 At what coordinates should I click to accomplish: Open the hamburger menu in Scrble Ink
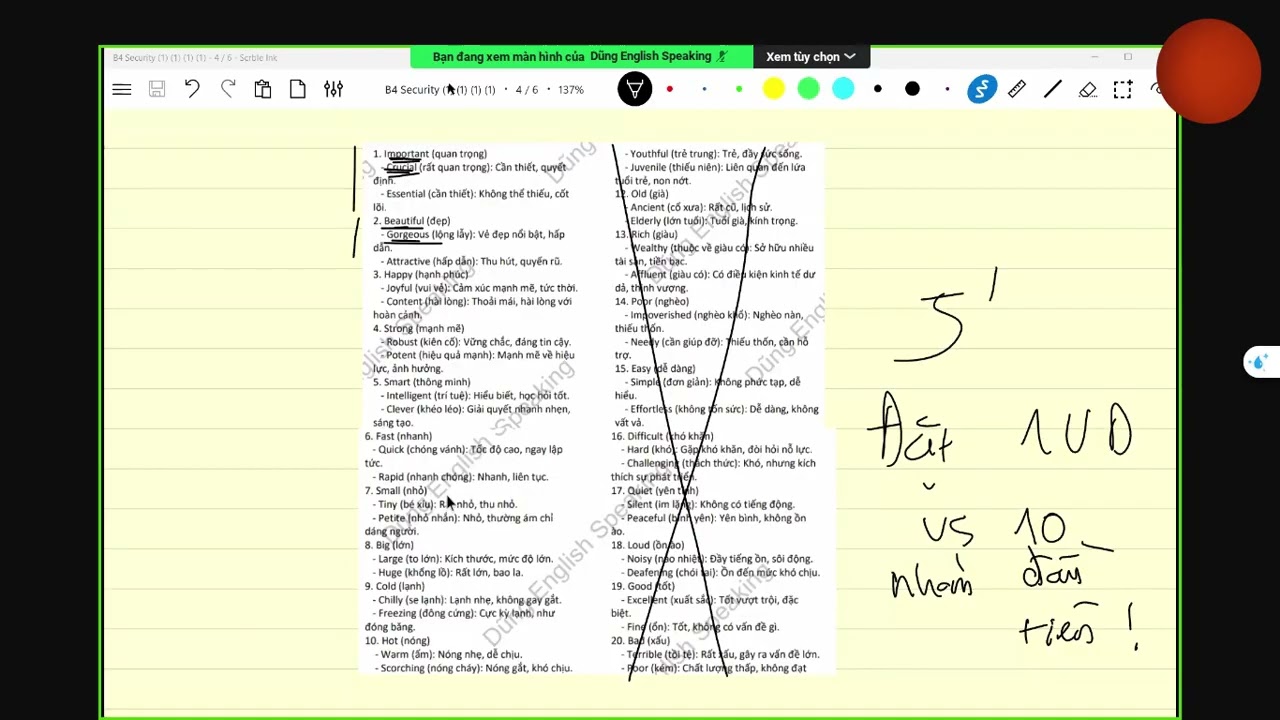pyautogui.click(x=122, y=90)
